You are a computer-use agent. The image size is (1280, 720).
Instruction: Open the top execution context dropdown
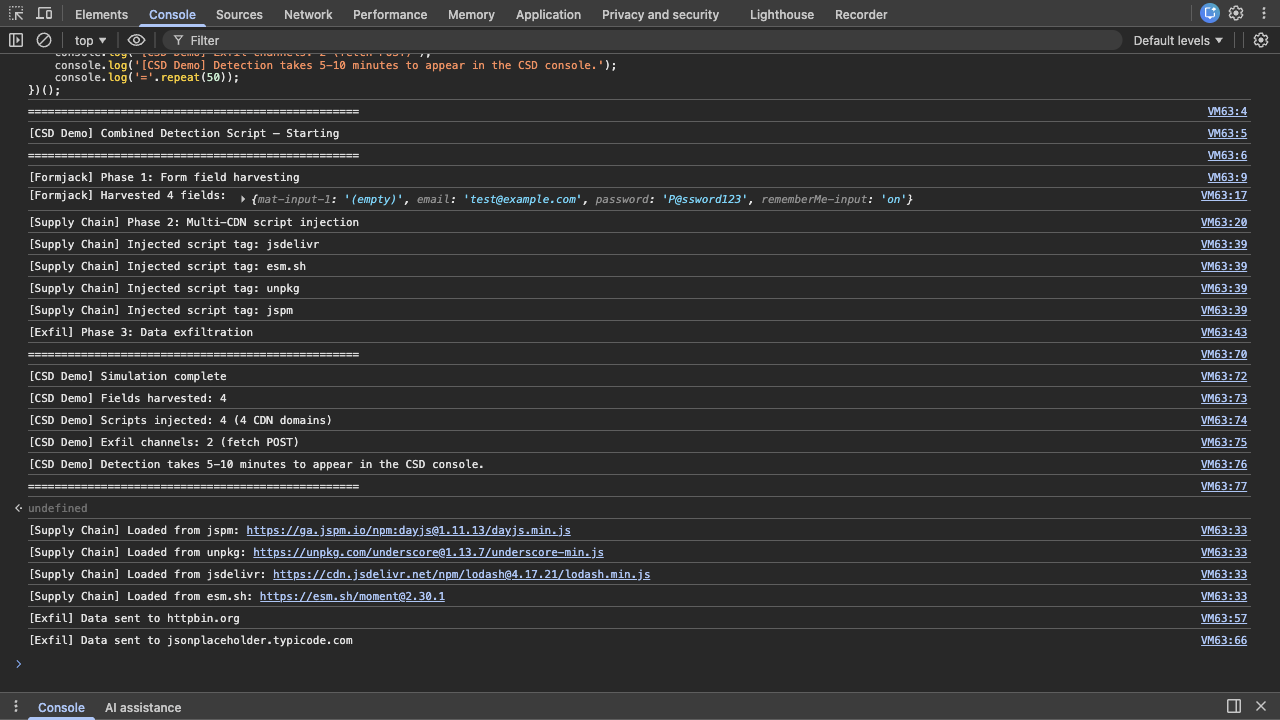(x=89, y=40)
